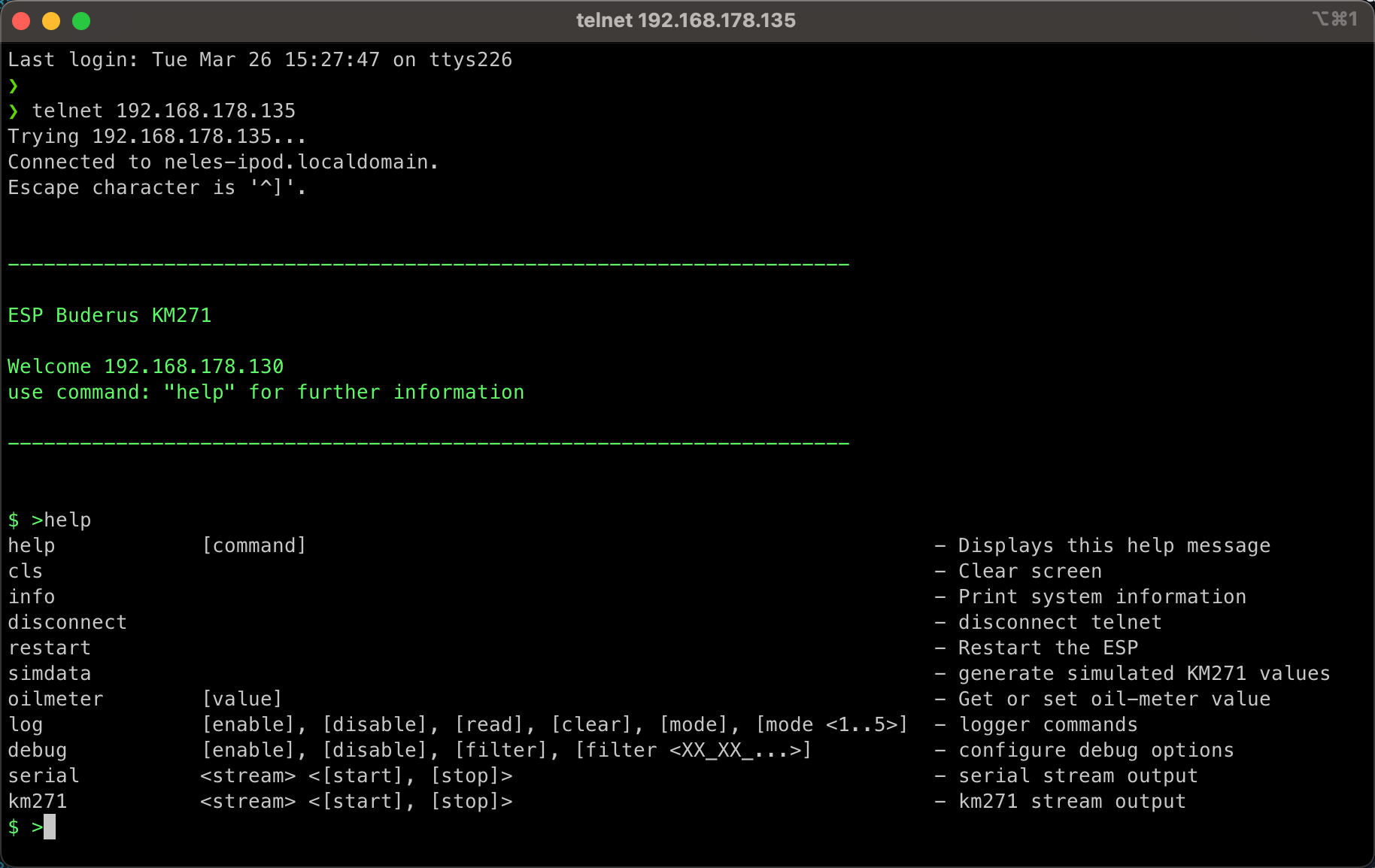
Task: Click '[mode <1..5>]' option in log row
Action: (832, 724)
